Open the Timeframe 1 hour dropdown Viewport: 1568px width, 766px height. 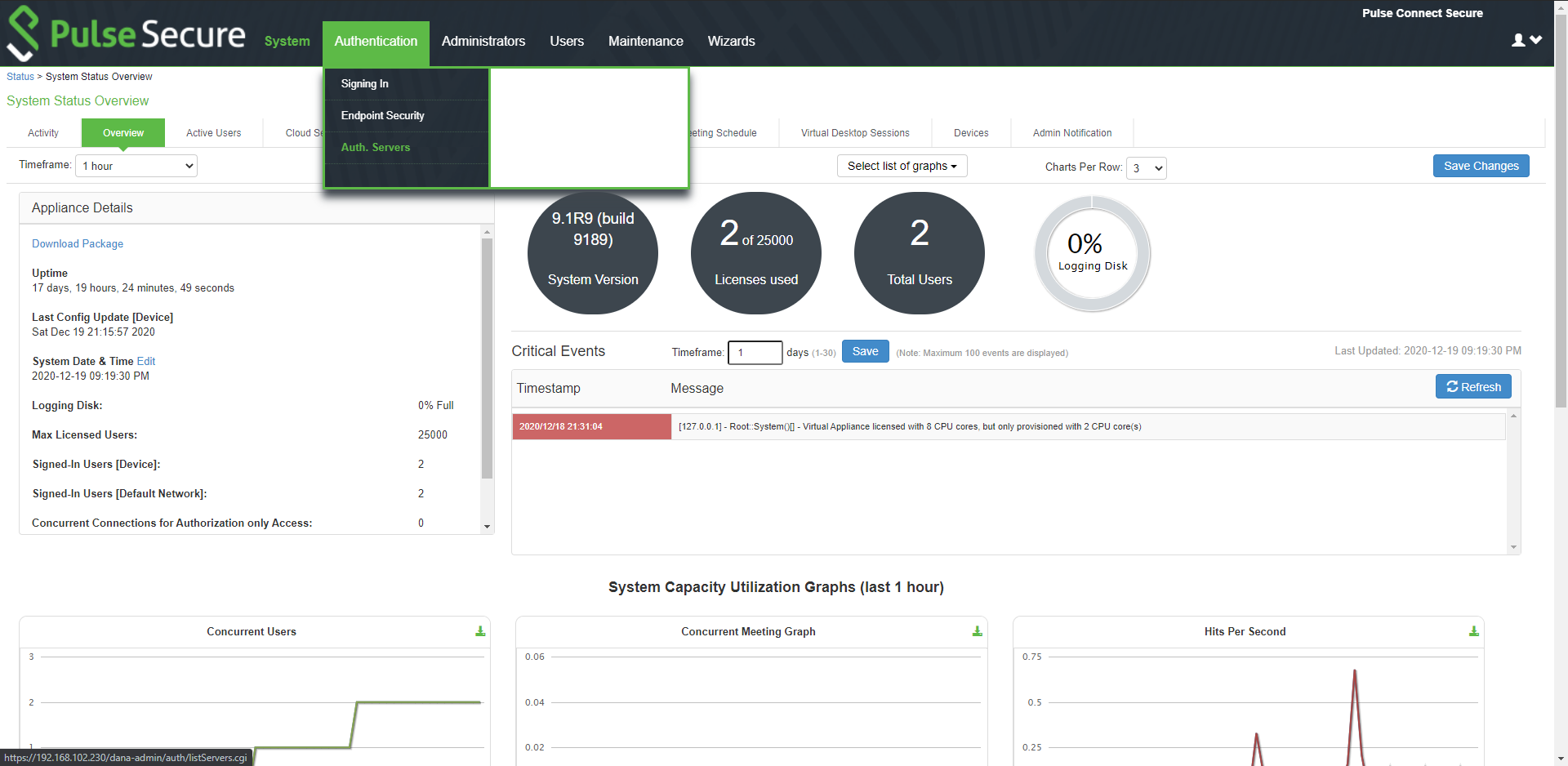136,166
